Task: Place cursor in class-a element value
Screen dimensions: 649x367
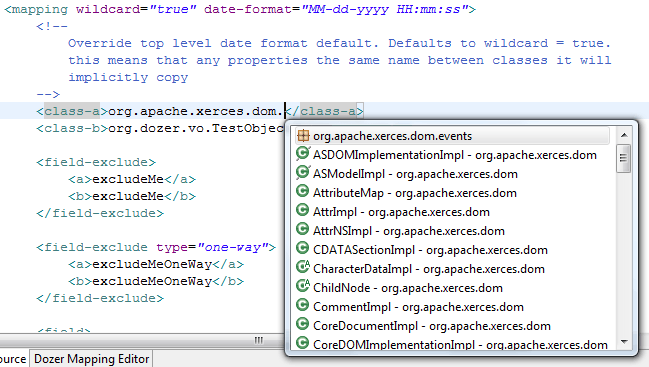Action: tap(196, 111)
